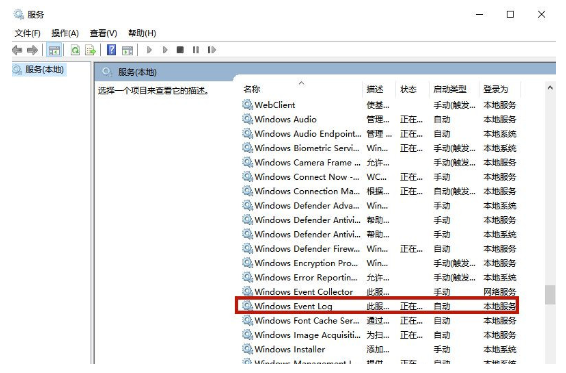
Task: Sort by the 描述 column header
Action: click(x=375, y=89)
